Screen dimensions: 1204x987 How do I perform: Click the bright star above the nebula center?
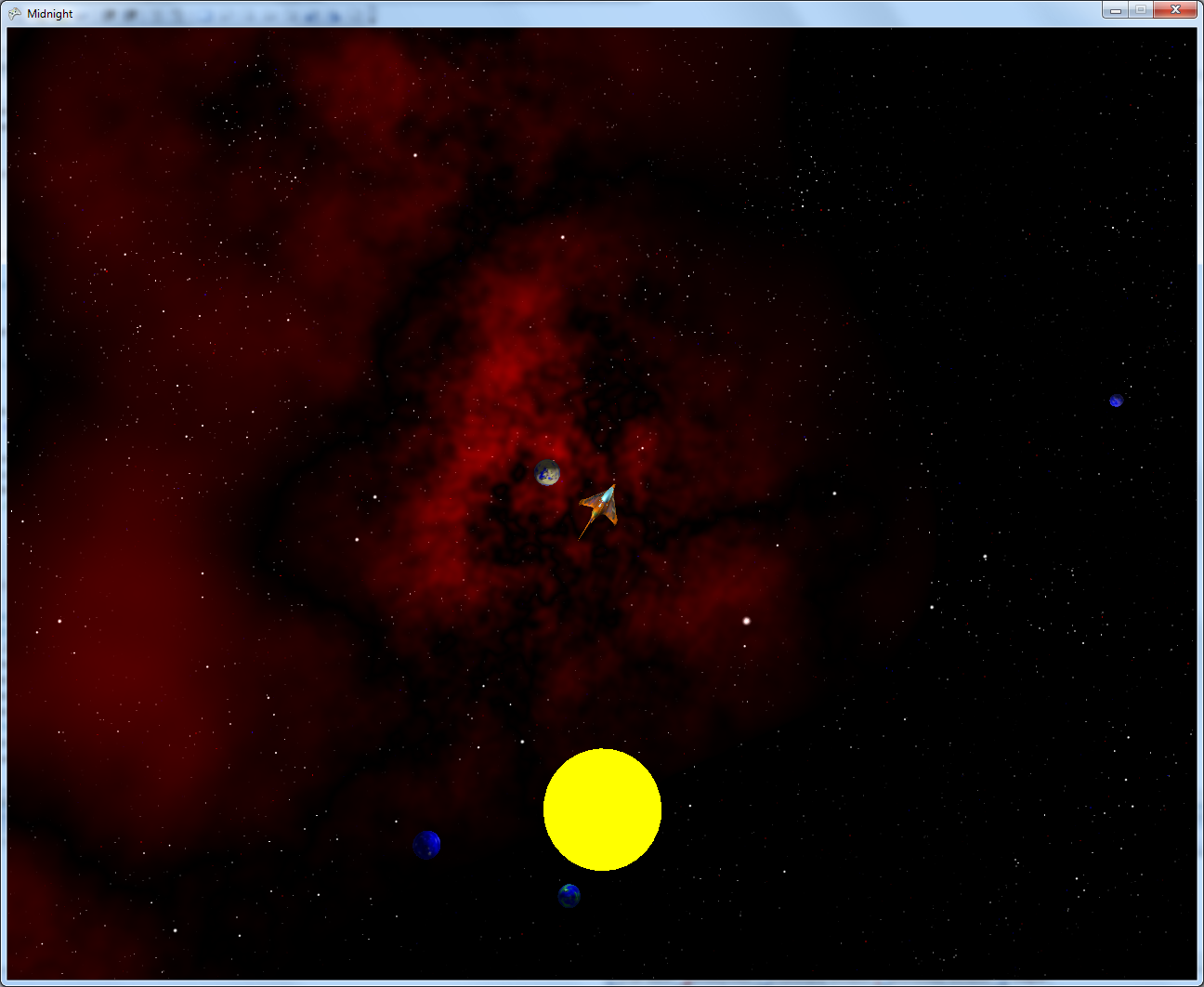pos(562,237)
